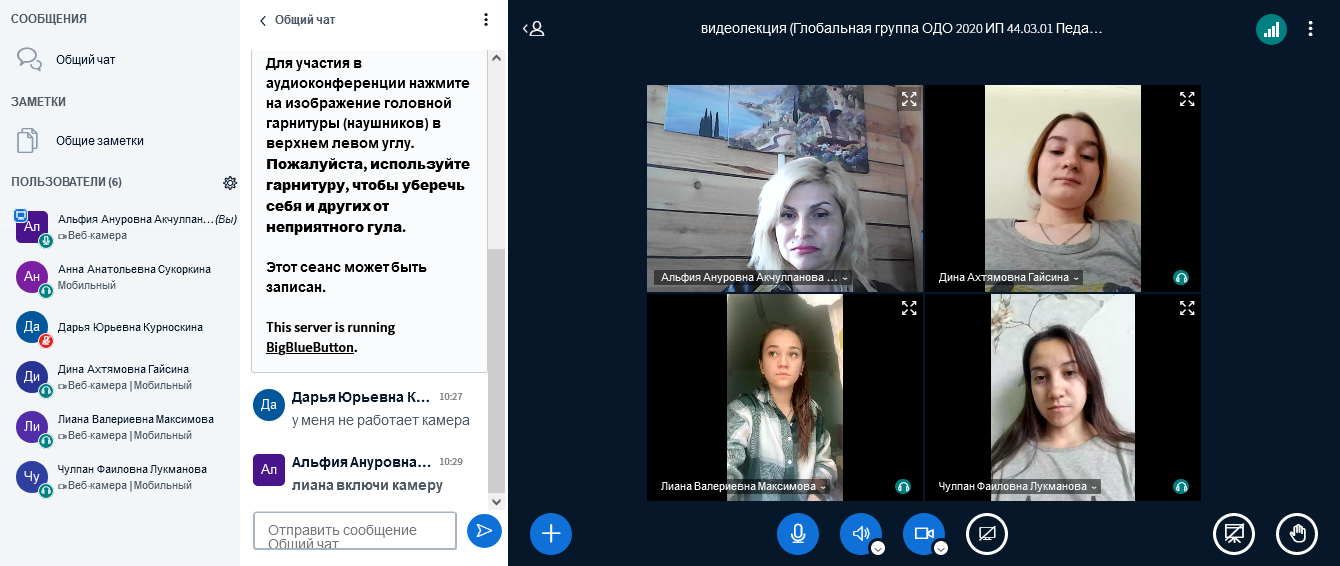1340x566 pixels.
Task: Open the manage users gear icon
Action: [x=230, y=183]
